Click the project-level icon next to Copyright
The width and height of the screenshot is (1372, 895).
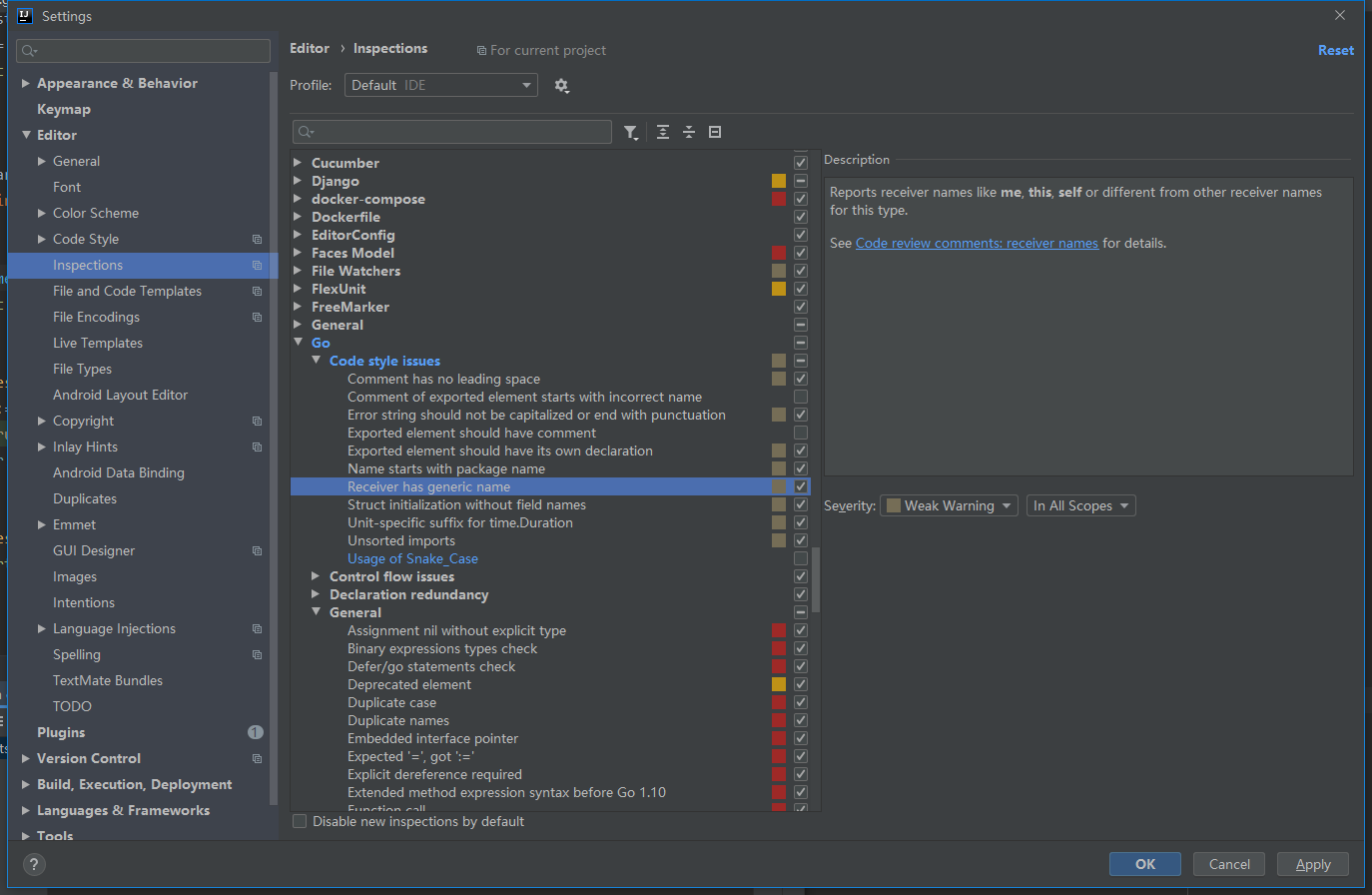257,422
